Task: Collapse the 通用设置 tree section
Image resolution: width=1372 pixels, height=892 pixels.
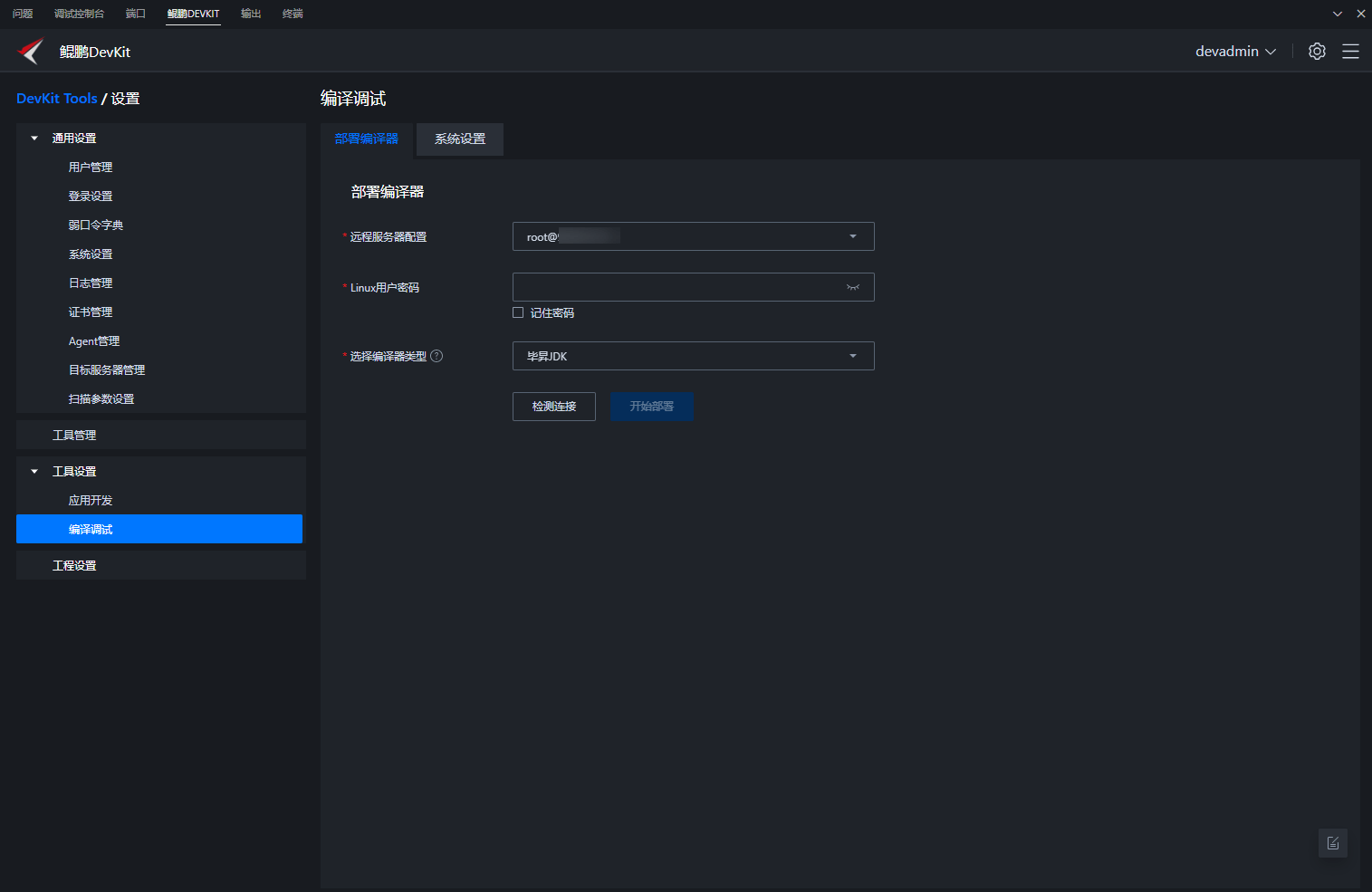Action: coord(34,139)
